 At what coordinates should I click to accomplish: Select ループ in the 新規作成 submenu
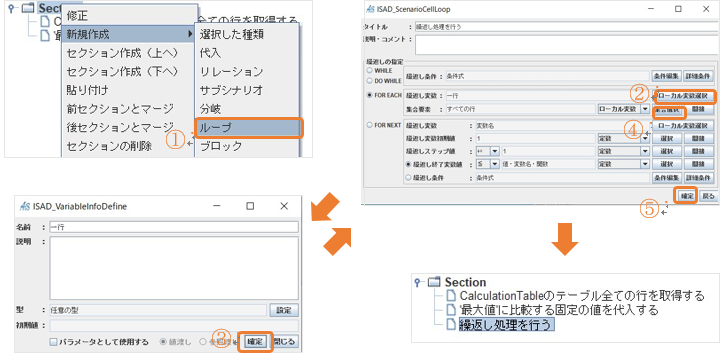point(248,127)
